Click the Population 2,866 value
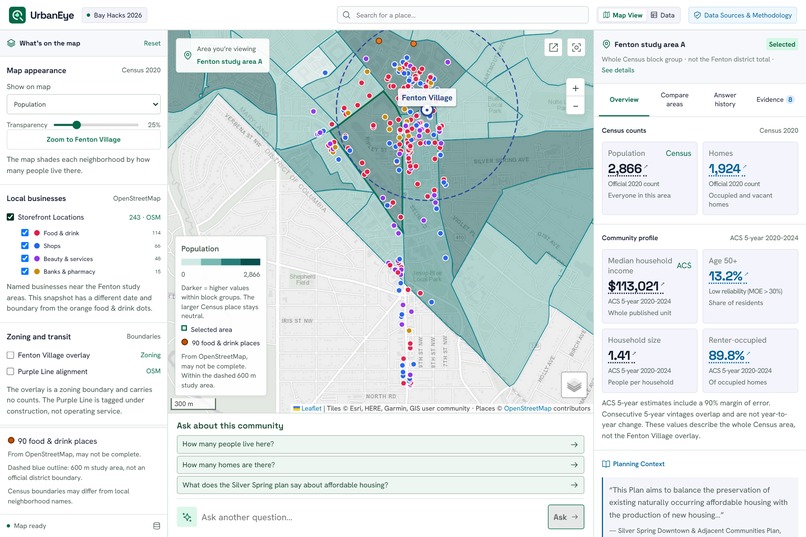This screenshot has height=537, width=806. (x=625, y=169)
